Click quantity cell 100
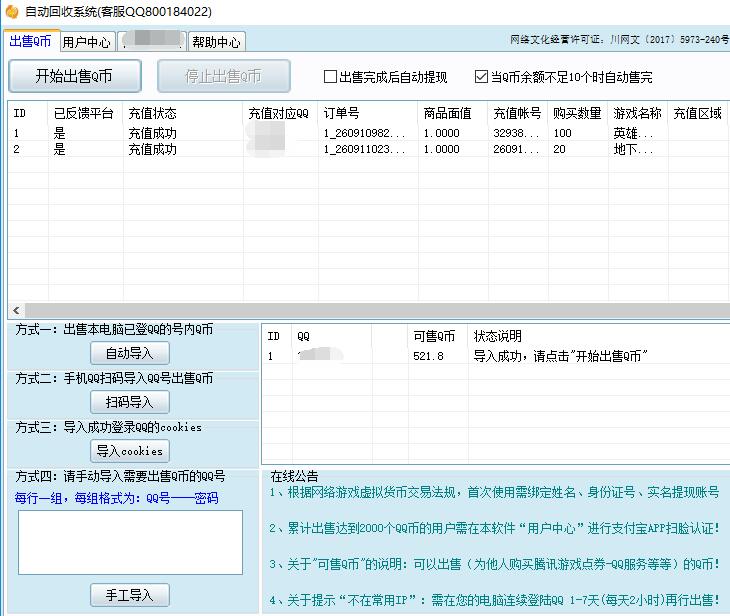Screen dimensions: 730x616 562,133
